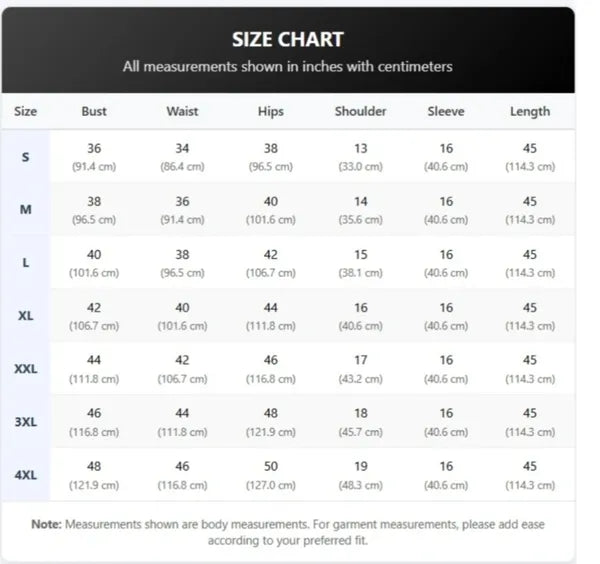Click the Hips column header

coord(270,111)
